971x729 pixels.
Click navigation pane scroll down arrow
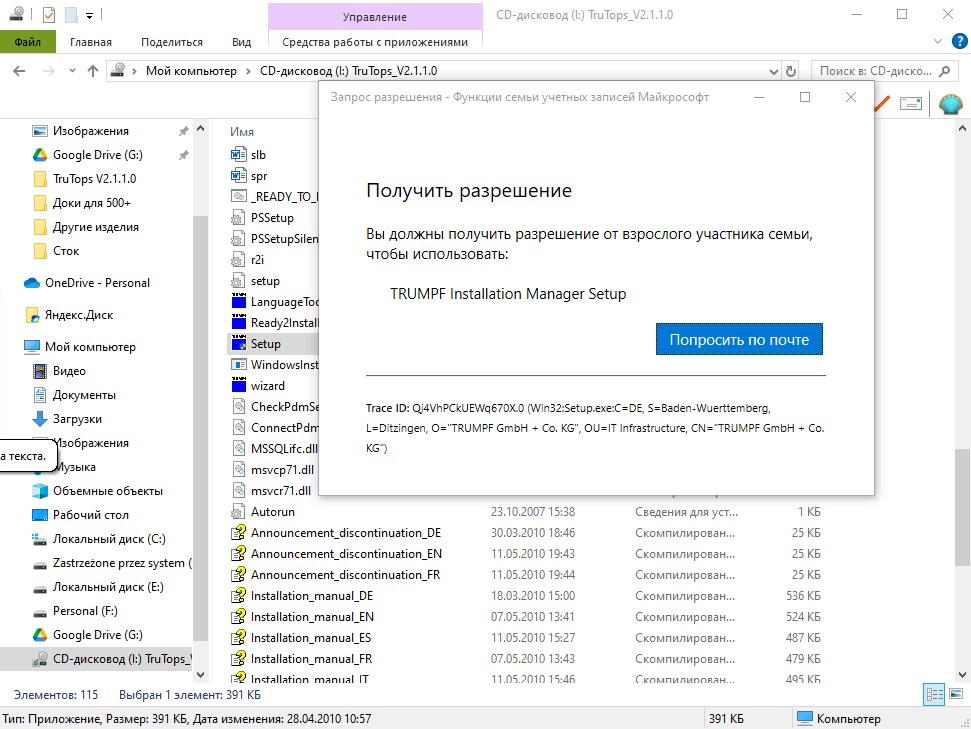[x=200, y=674]
